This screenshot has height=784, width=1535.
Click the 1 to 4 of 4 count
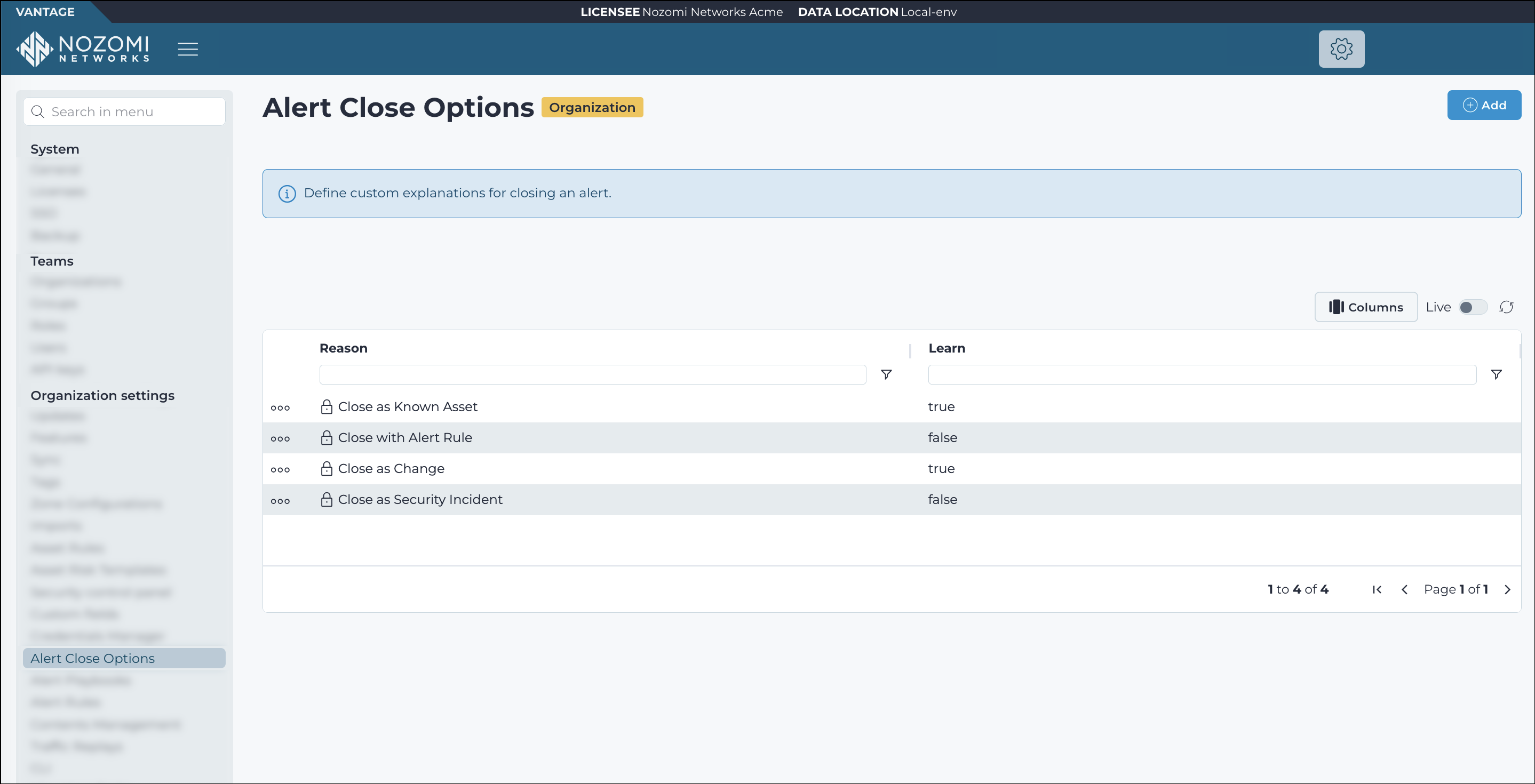pyautogui.click(x=1298, y=590)
